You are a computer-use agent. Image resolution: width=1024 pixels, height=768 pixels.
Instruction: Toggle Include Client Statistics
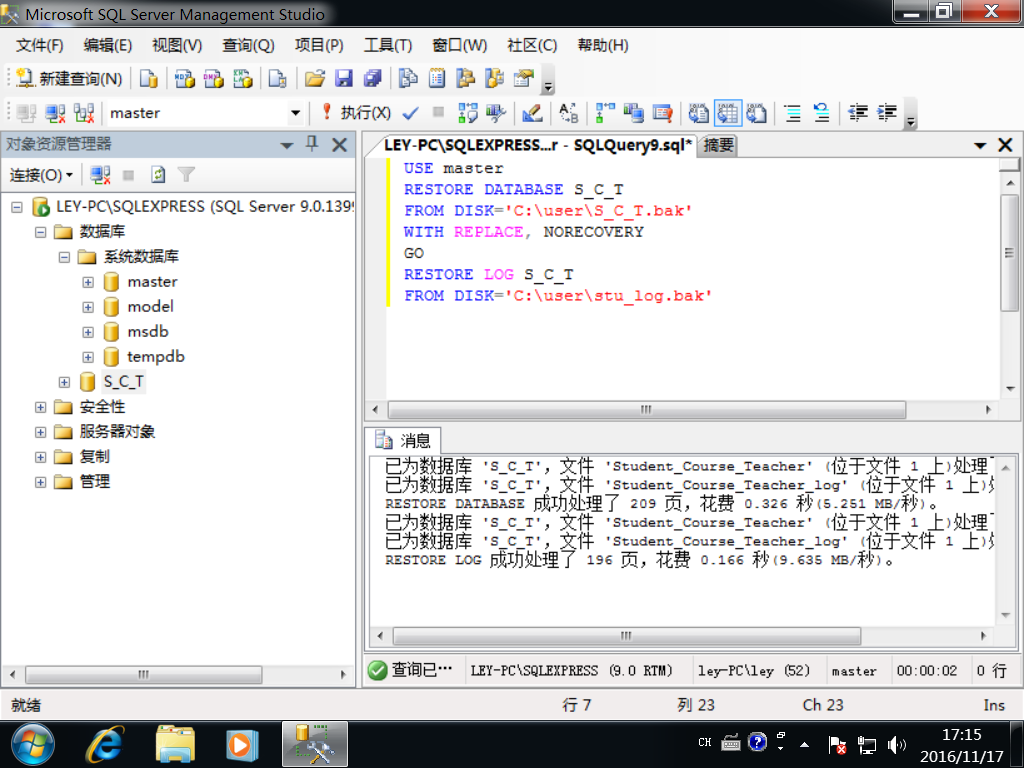click(633, 113)
